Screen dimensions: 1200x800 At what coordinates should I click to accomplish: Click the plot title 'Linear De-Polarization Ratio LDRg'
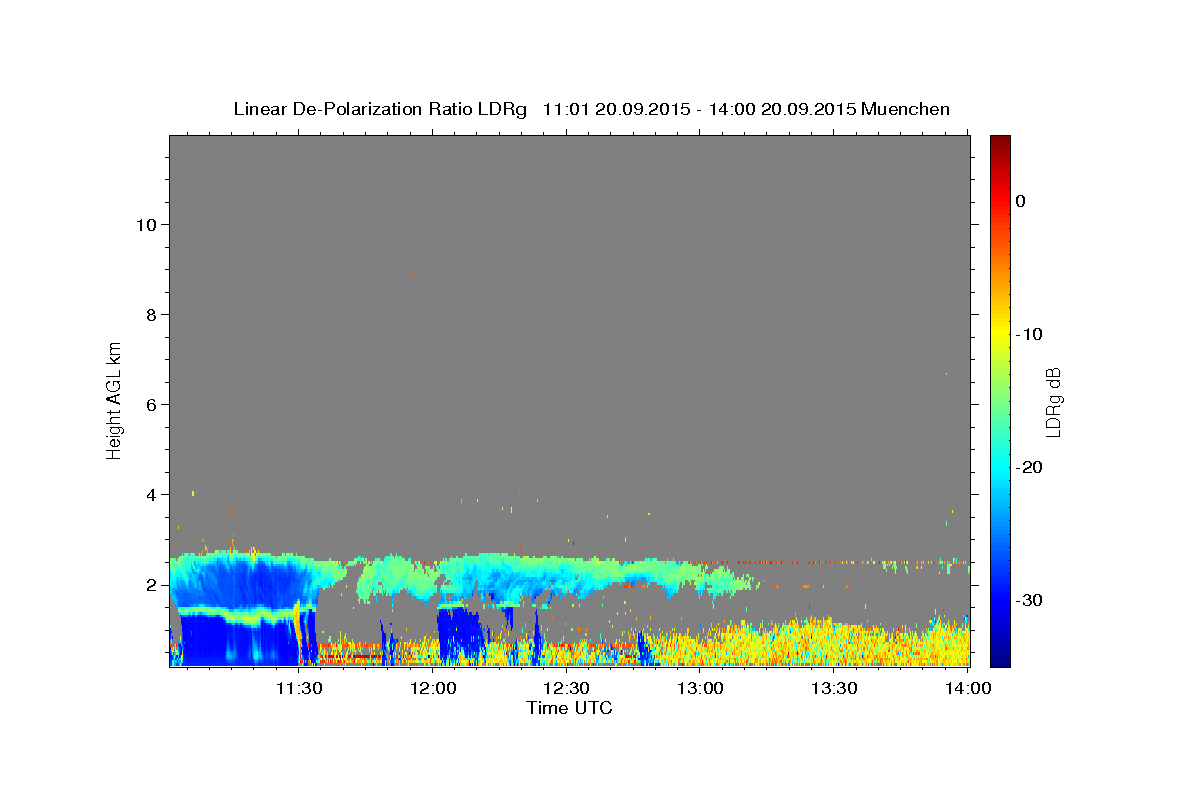click(380, 109)
